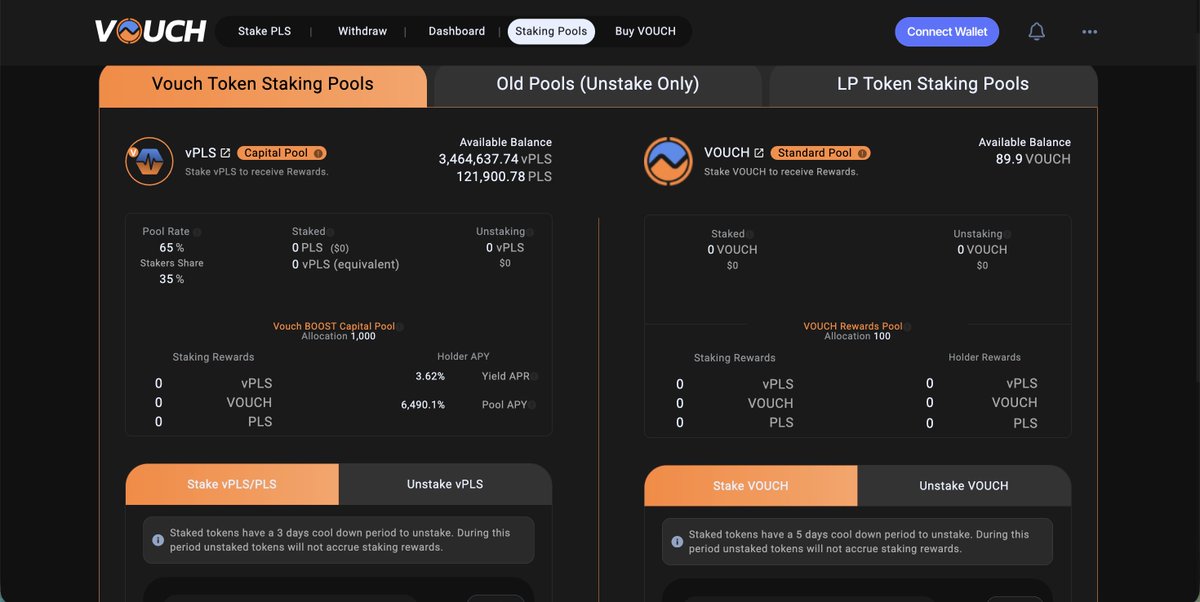Click Vouch BOOST Capital Pool label
The image size is (1200, 602).
tap(334, 327)
